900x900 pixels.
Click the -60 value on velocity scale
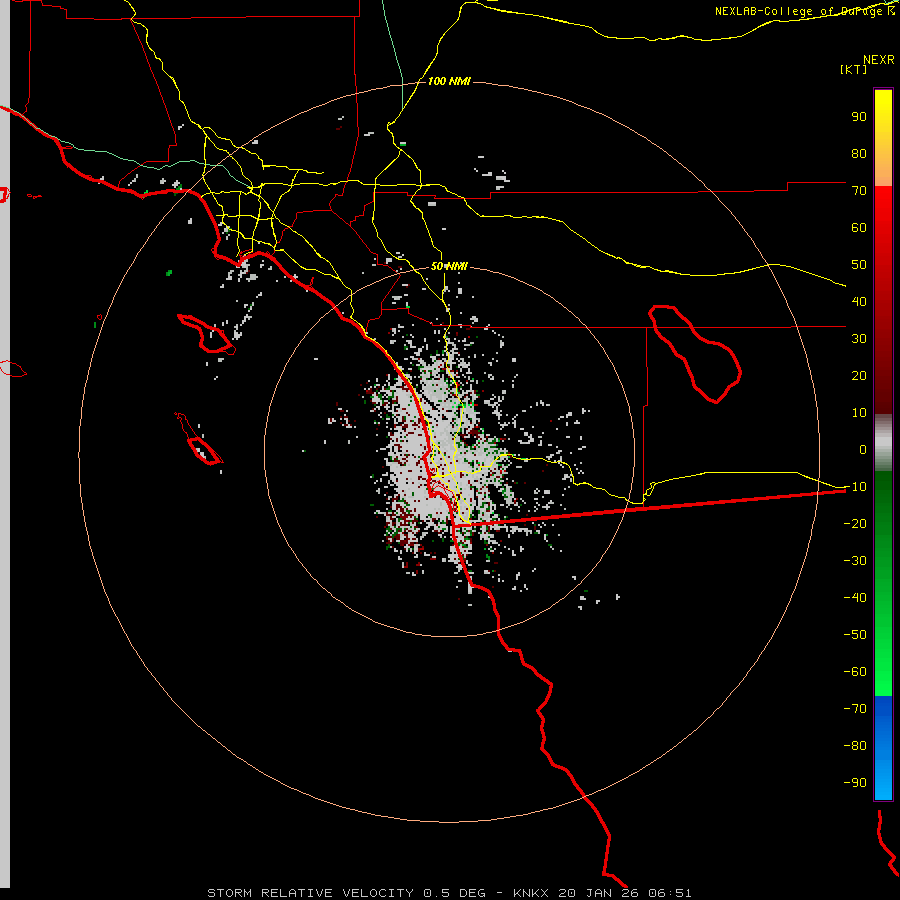coord(855,672)
